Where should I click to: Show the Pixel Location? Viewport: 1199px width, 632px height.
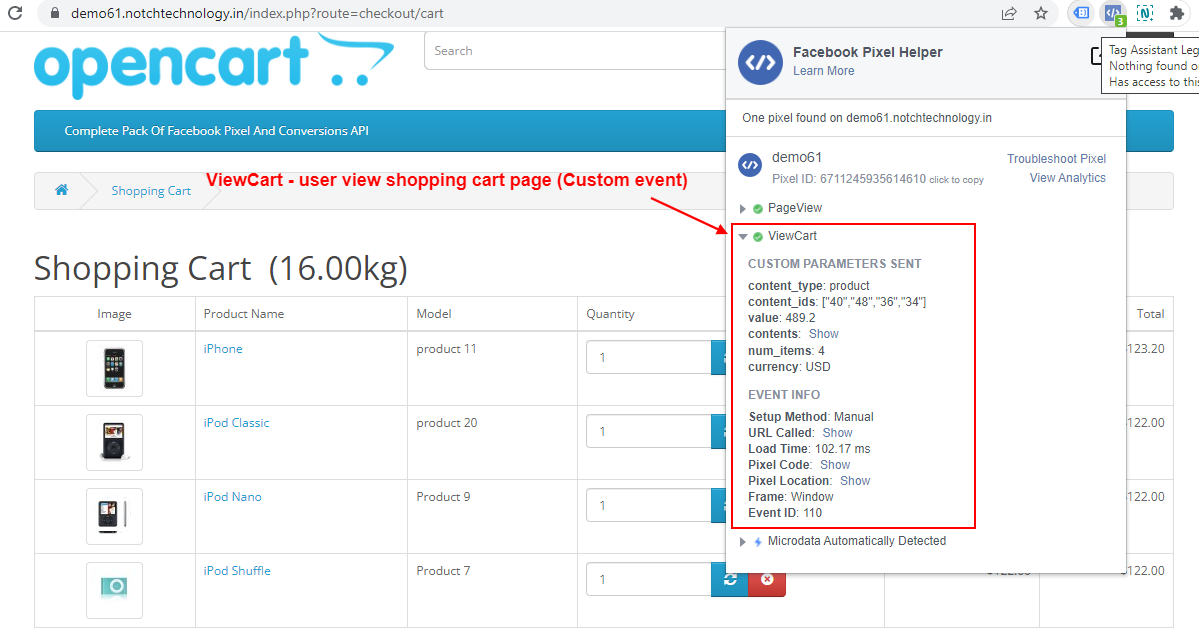coord(855,481)
